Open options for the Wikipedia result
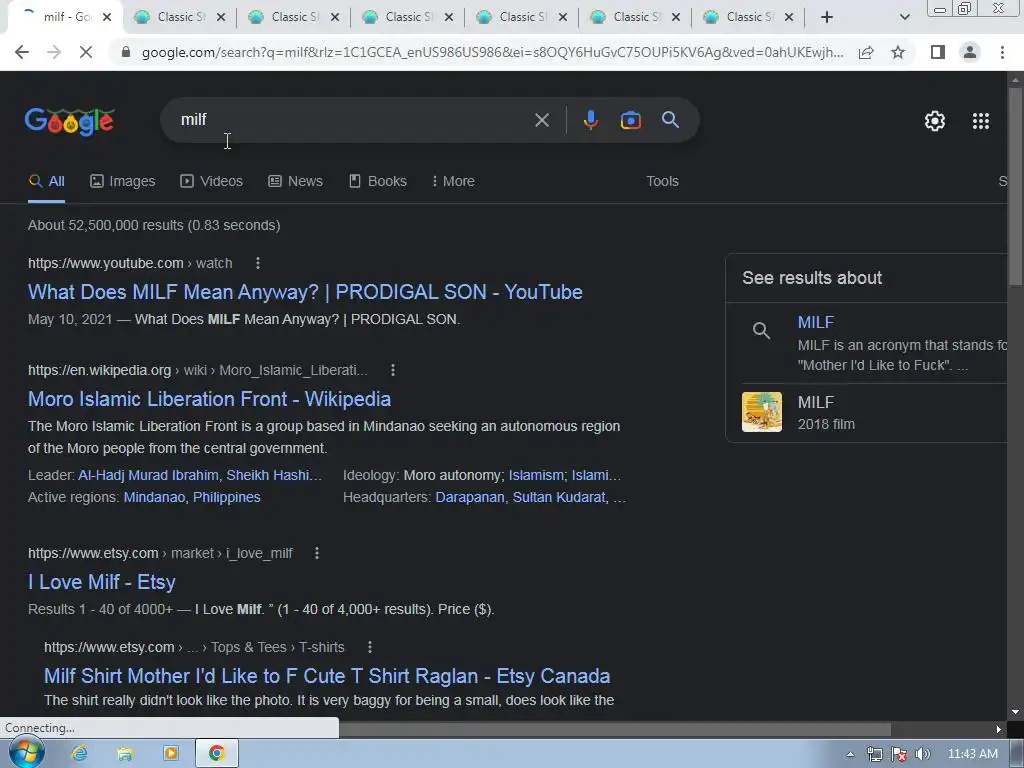 (x=392, y=370)
